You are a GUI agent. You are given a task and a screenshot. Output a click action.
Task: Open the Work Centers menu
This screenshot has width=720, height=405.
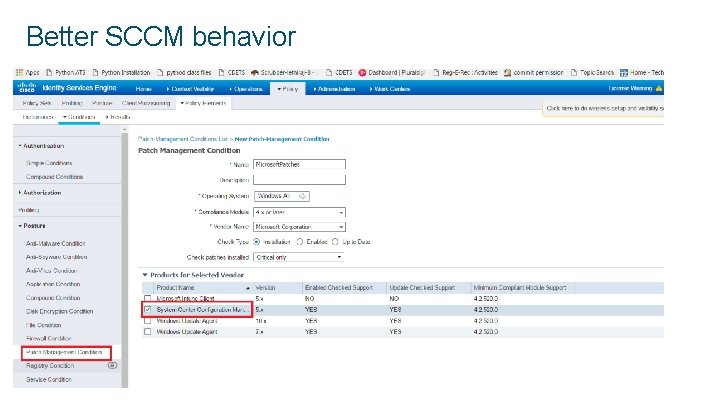[x=390, y=89]
